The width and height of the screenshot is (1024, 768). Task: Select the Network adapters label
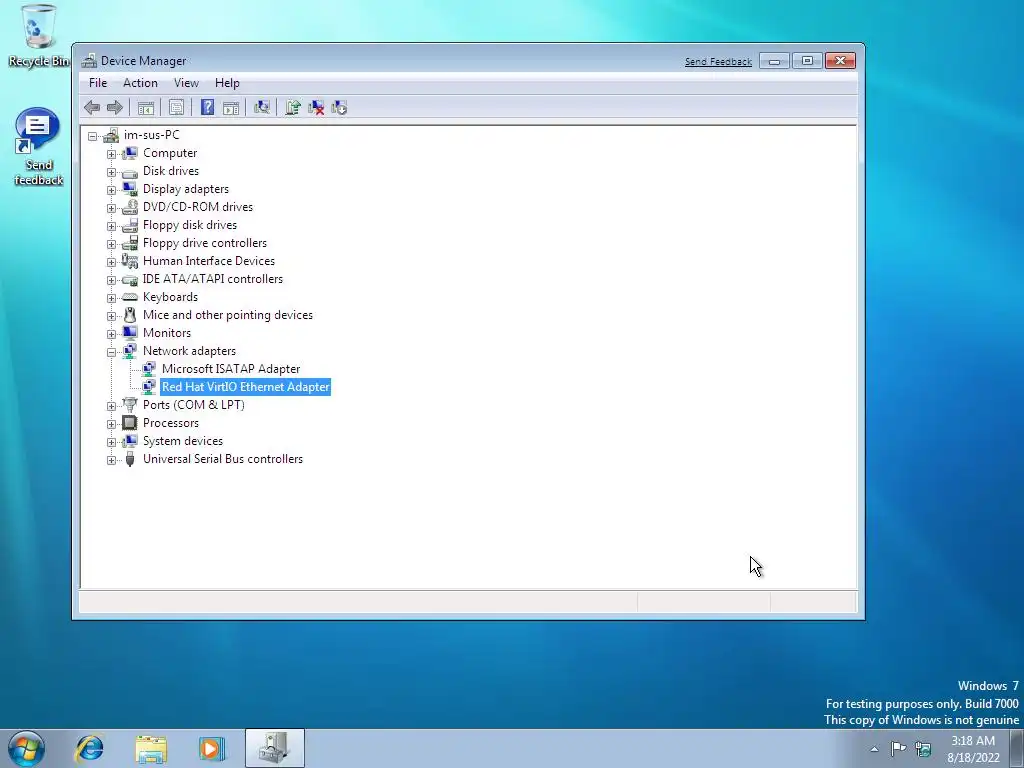(x=189, y=351)
